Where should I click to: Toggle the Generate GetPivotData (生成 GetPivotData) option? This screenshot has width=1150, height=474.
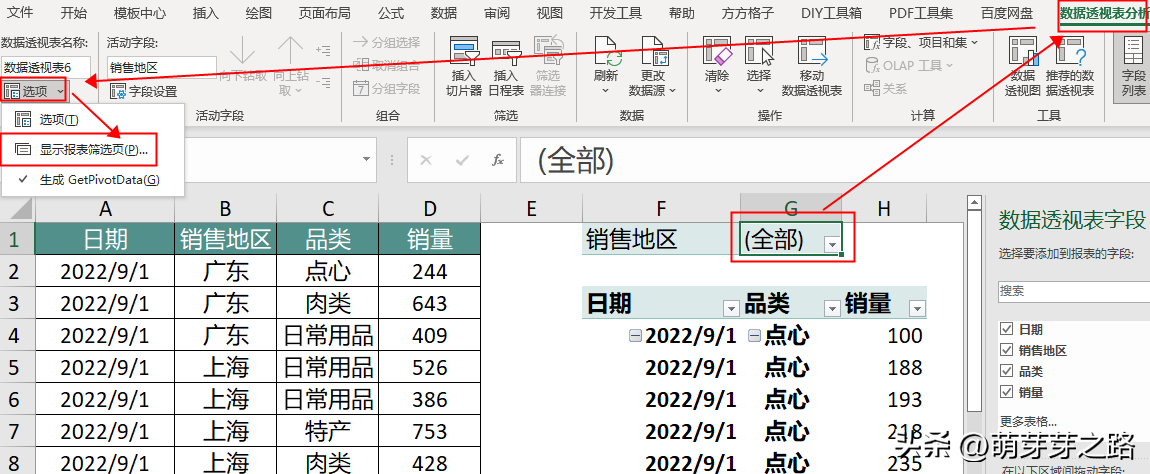pyautogui.click(x=92, y=180)
